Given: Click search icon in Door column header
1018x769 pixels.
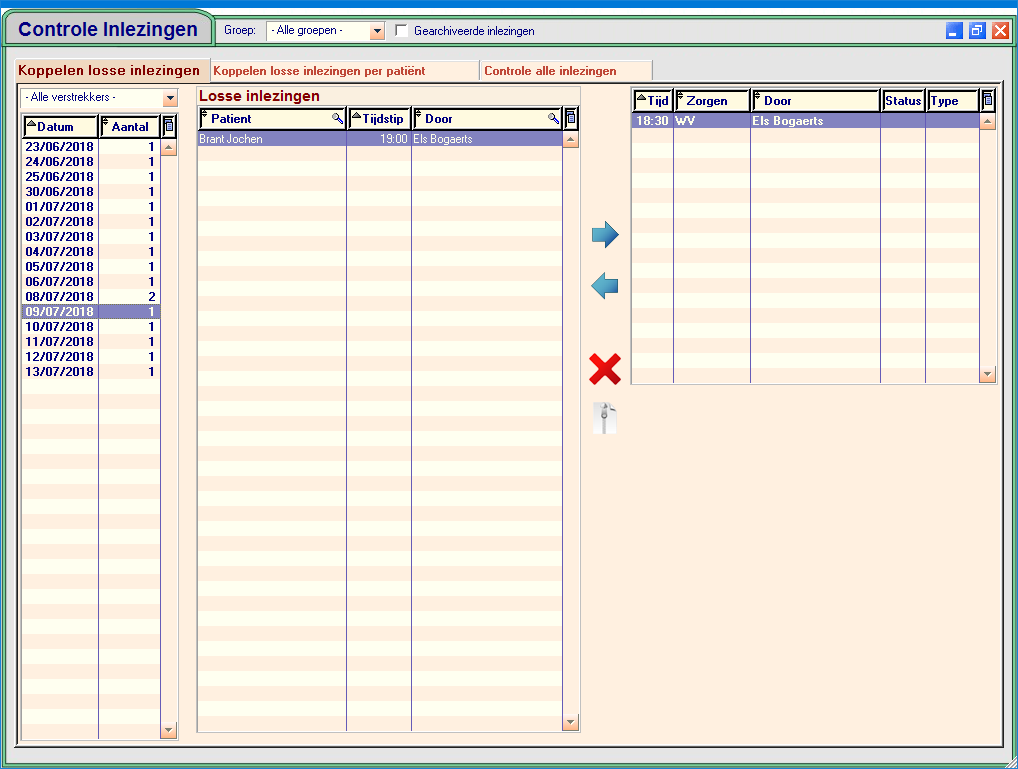Looking at the screenshot, I should click(553, 119).
